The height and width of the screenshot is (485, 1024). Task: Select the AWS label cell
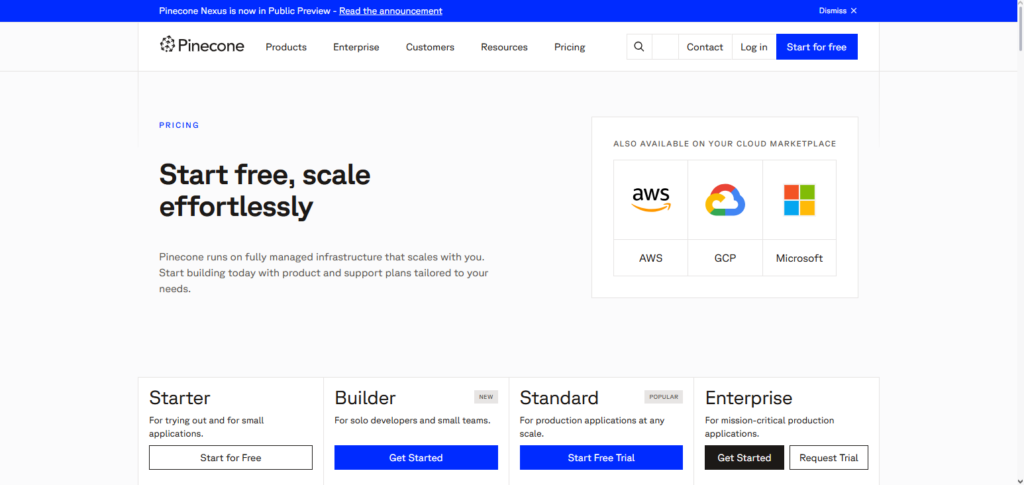pos(650,258)
